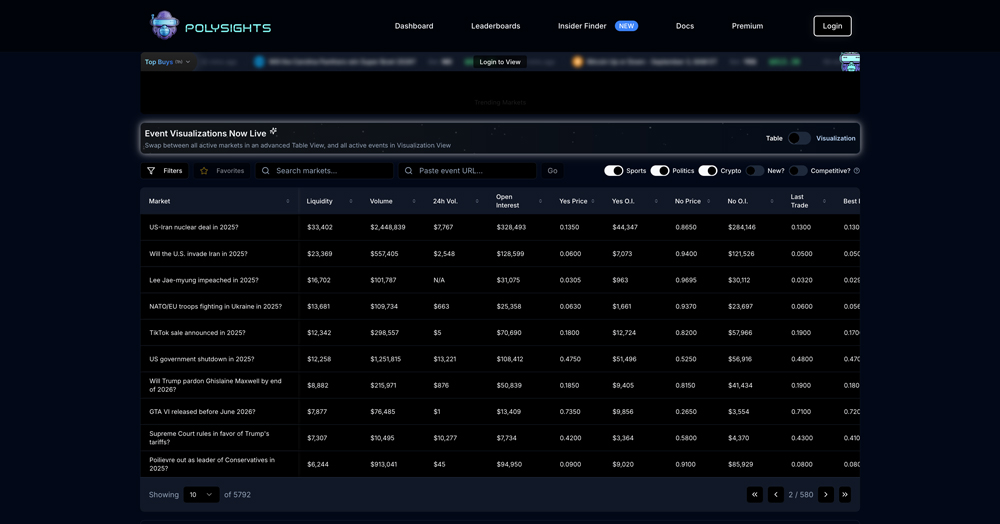1000x524 pixels.
Task: Click the Competitive help question mark icon
Action: (857, 171)
